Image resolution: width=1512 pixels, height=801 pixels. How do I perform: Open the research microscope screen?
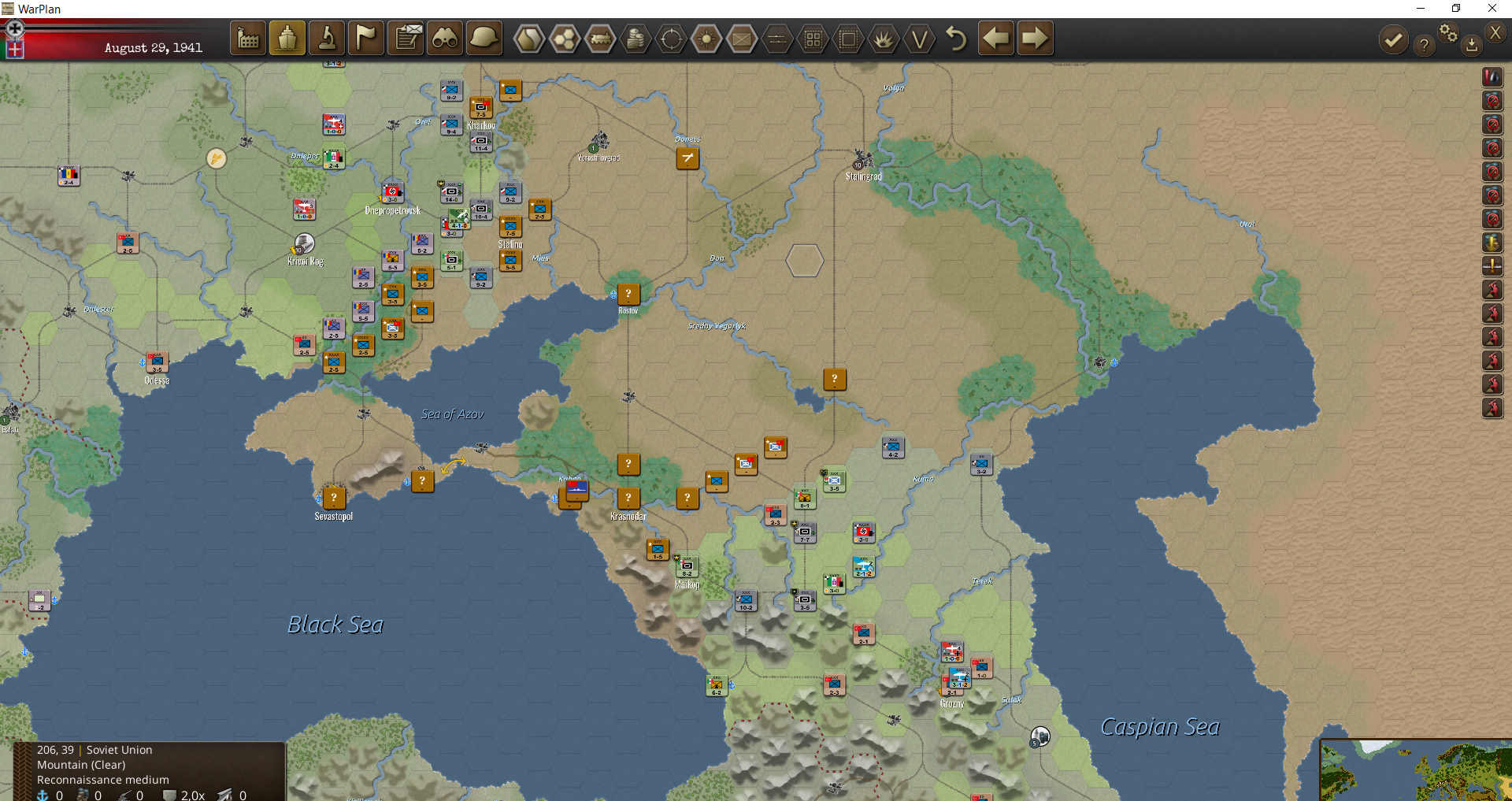tap(327, 39)
